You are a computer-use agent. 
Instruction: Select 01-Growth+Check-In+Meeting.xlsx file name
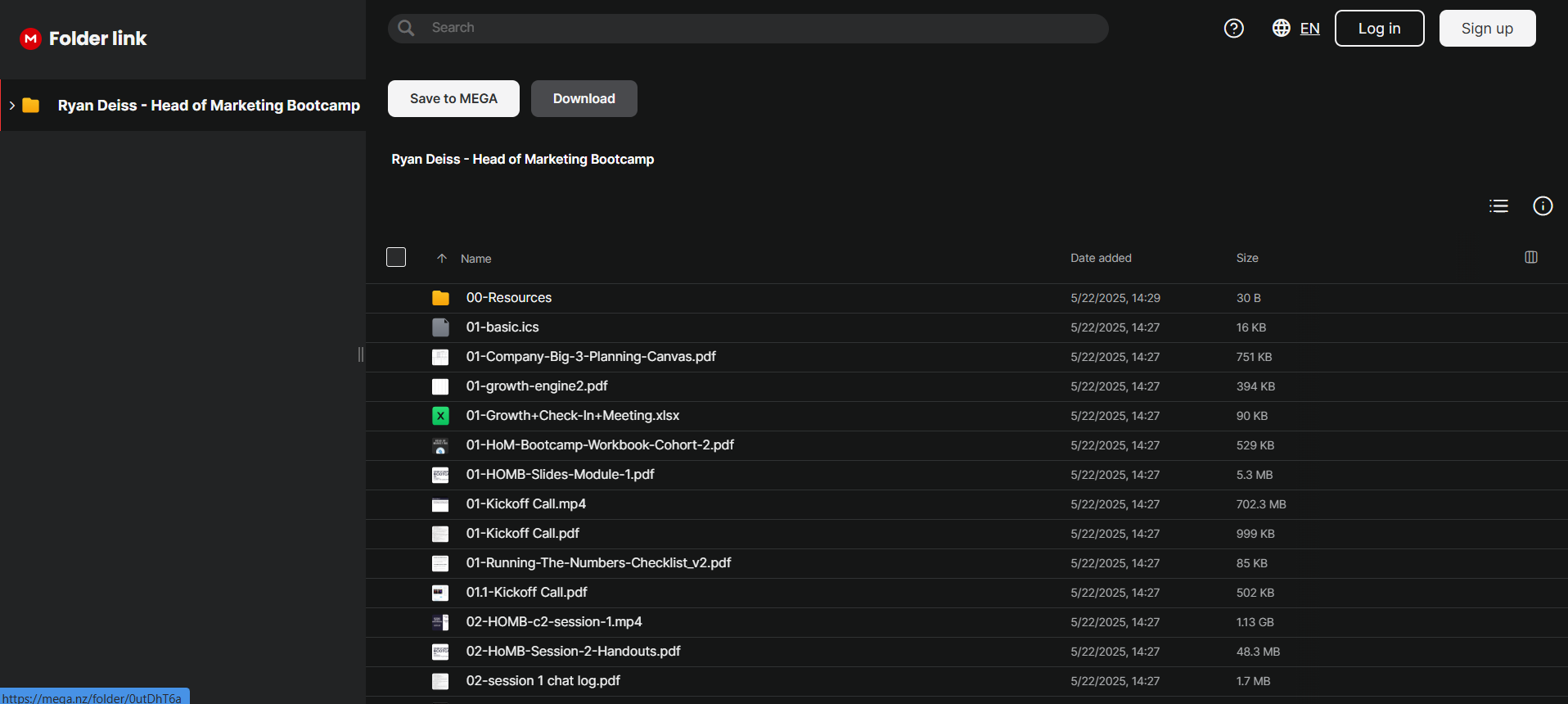coord(573,416)
